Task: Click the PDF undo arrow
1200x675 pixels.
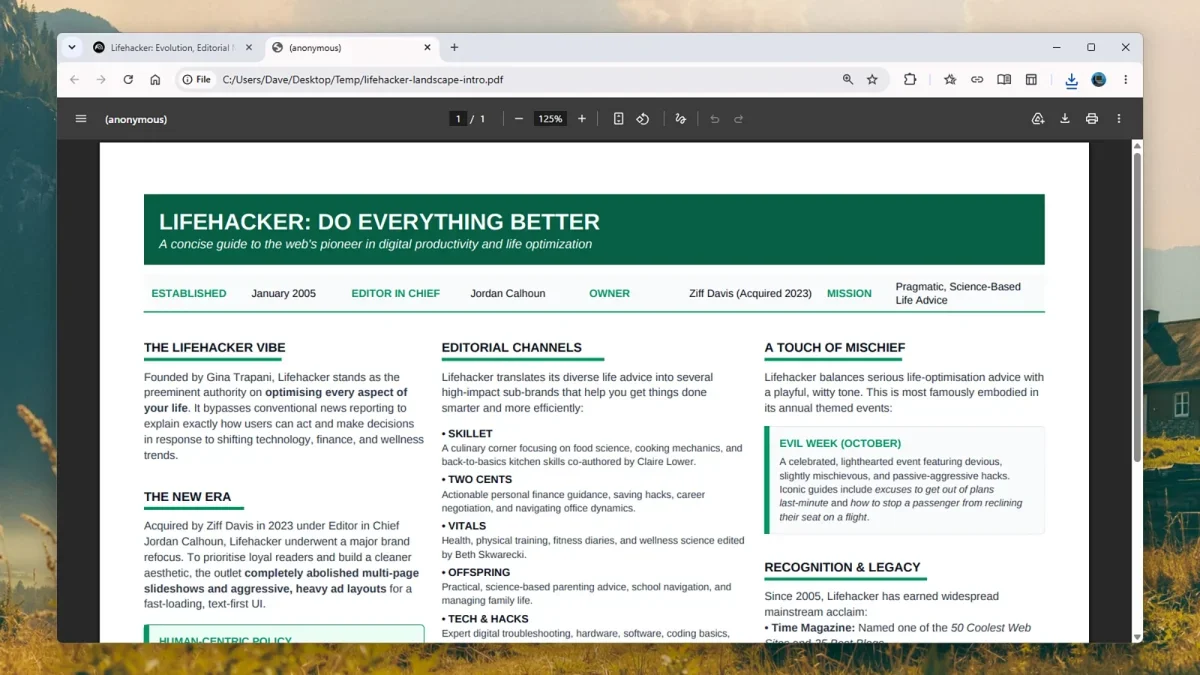Action: (714, 119)
